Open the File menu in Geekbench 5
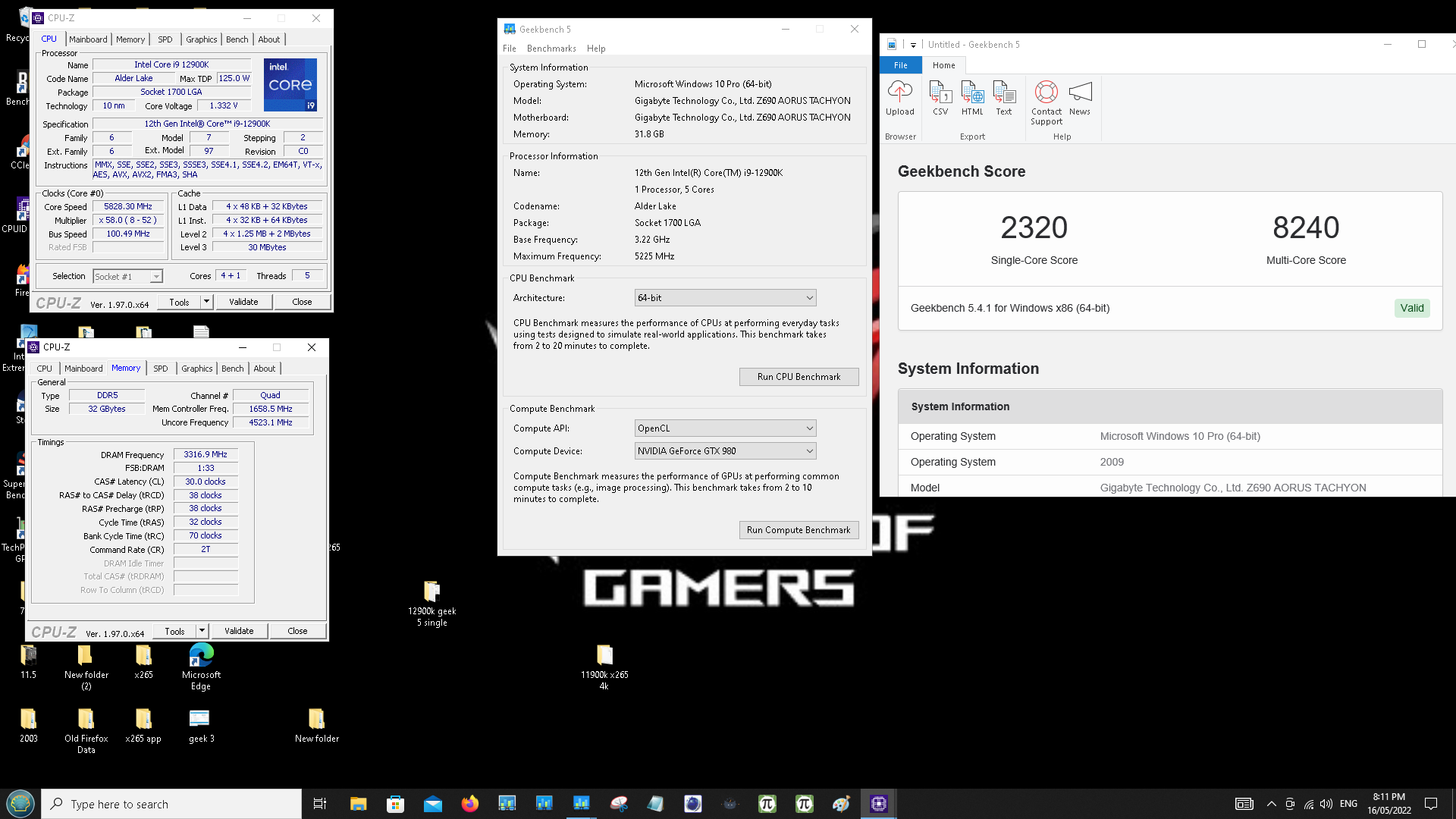1456x819 pixels. tap(510, 49)
